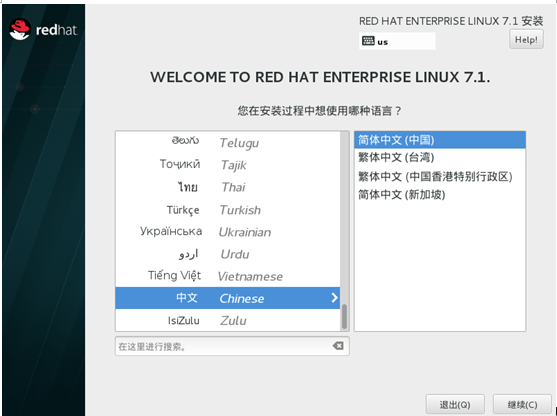557x416 pixels.
Task: Click the Red Hat logo
Action: (43, 29)
